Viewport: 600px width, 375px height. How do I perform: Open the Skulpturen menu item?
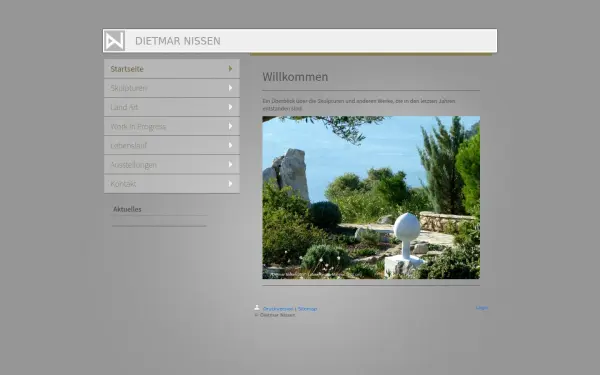click(x=172, y=88)
